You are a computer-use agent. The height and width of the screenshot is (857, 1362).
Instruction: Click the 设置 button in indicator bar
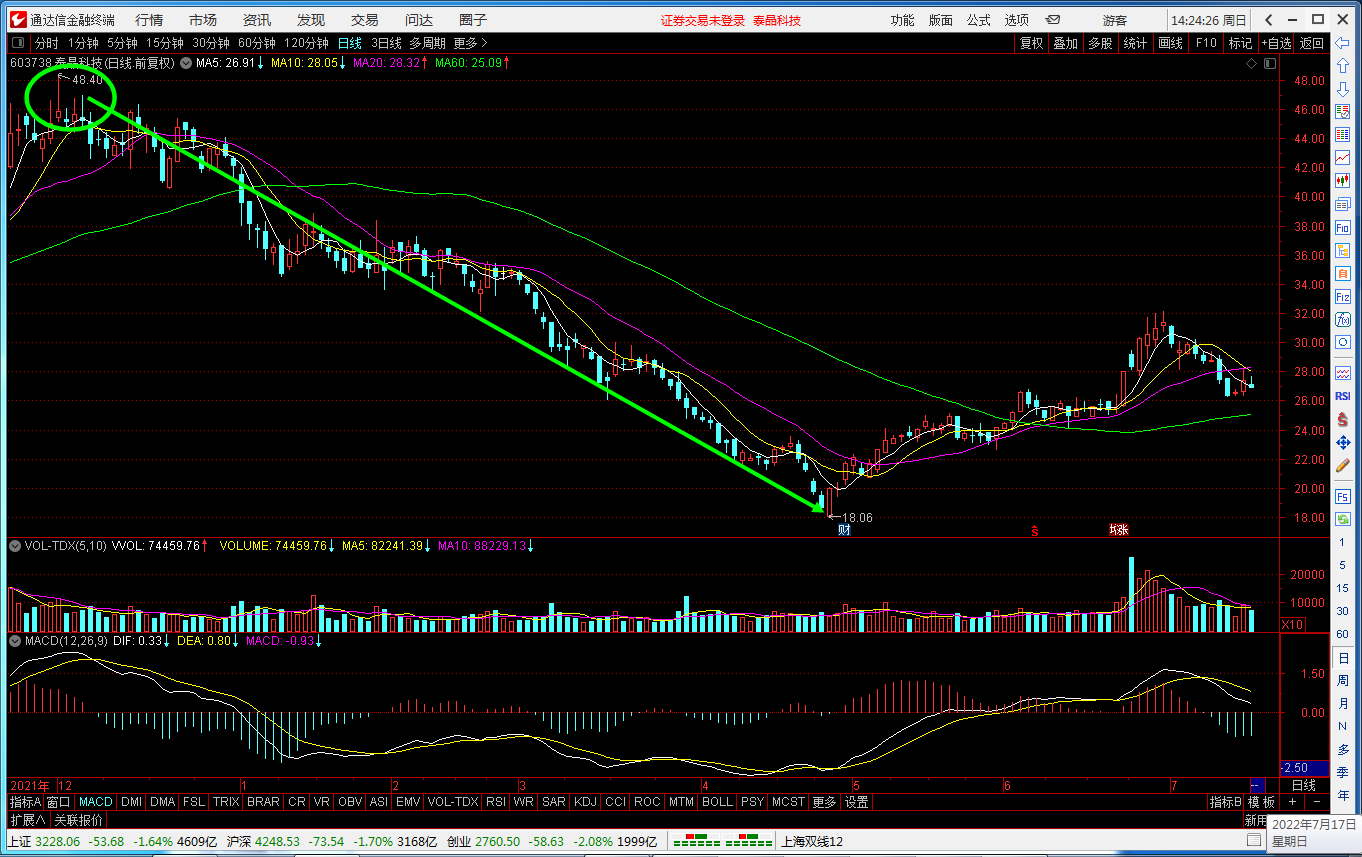(x=857, y=802)
